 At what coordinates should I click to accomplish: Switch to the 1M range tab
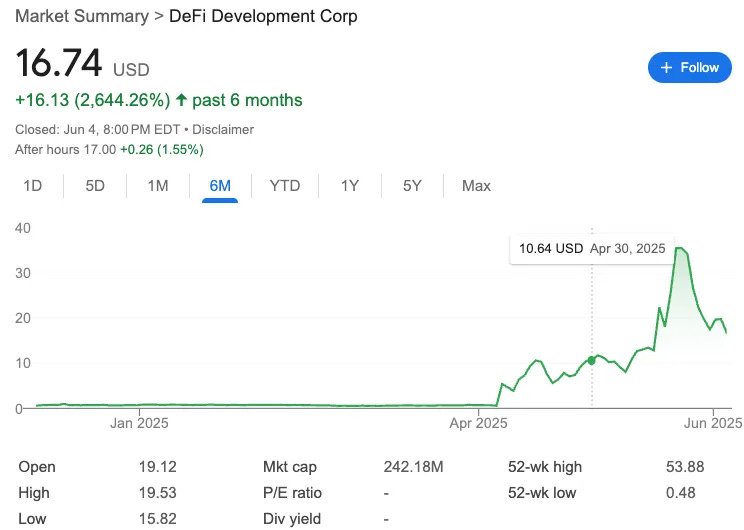tap(158, 186)
